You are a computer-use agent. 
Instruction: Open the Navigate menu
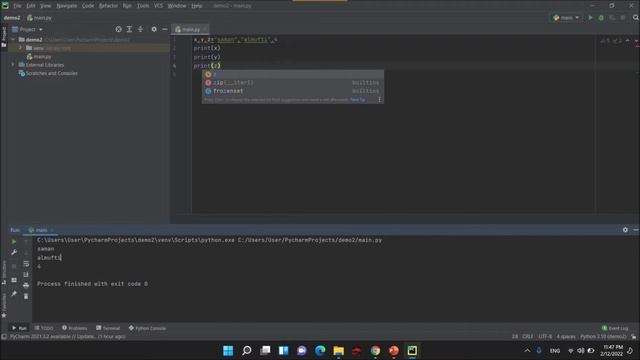point(67,6)
